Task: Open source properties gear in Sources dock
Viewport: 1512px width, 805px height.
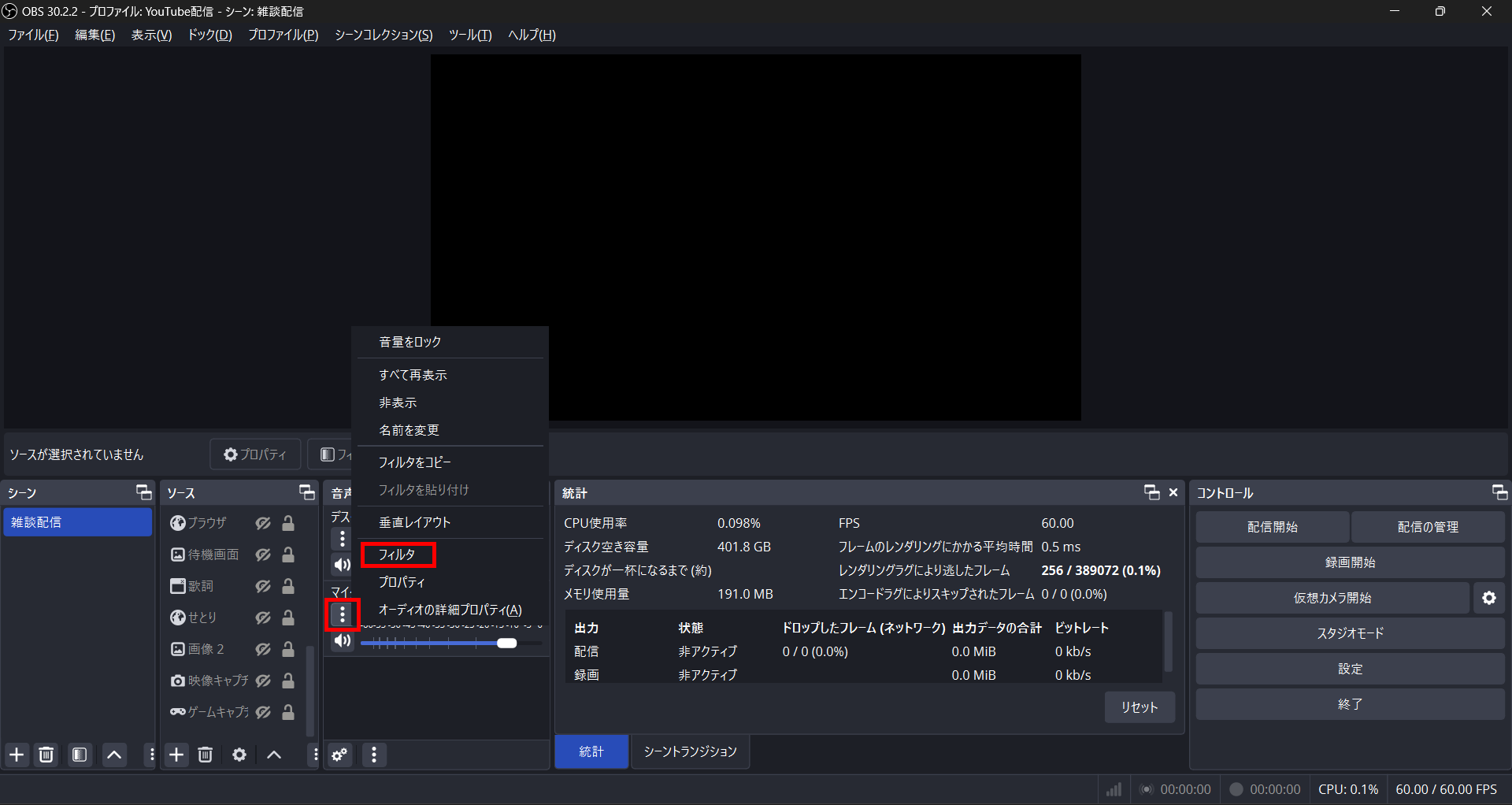Action: coord(239,755)
